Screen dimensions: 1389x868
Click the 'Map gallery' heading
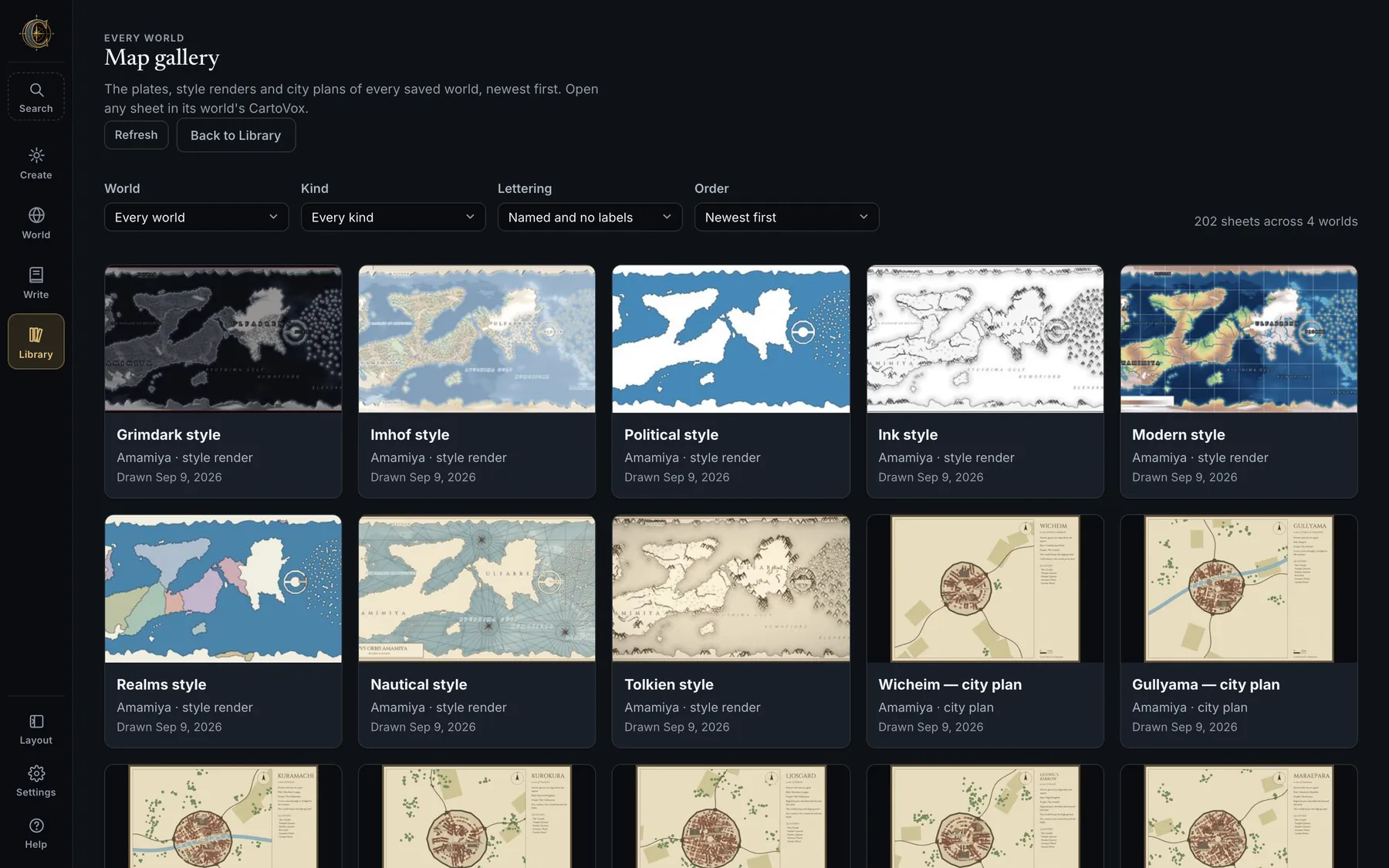pyautogui.click(x=162, y=58)
